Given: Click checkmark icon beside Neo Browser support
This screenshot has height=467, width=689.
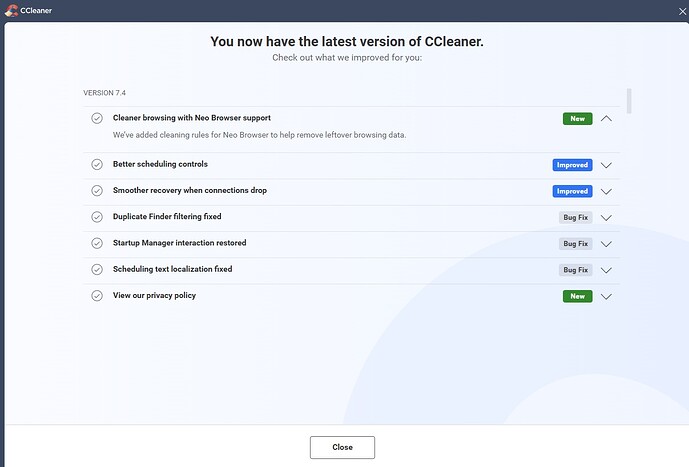Looking at the screenshot, I should click(97, 118).
